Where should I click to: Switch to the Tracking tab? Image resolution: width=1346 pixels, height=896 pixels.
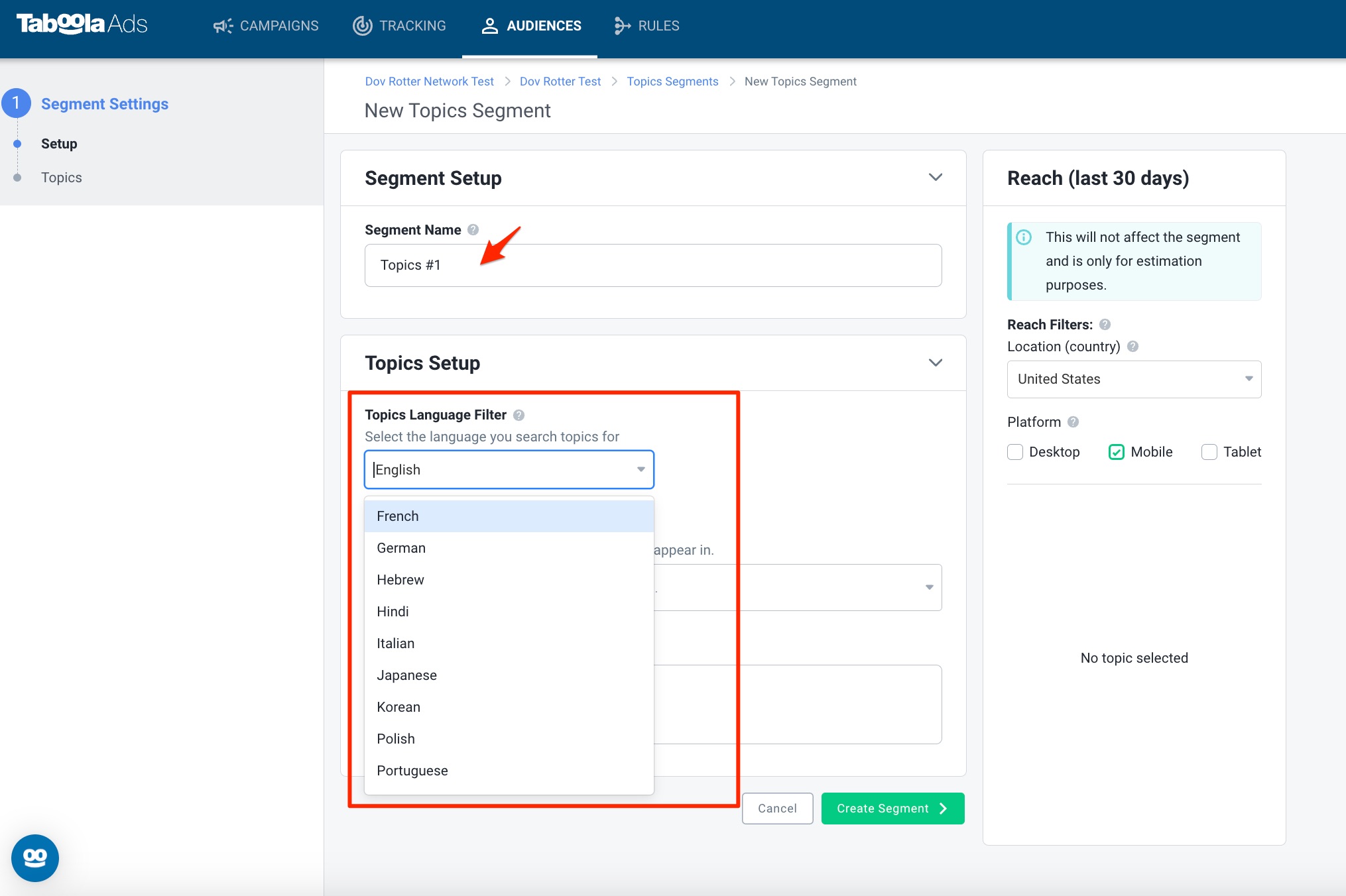coord(399,26)
